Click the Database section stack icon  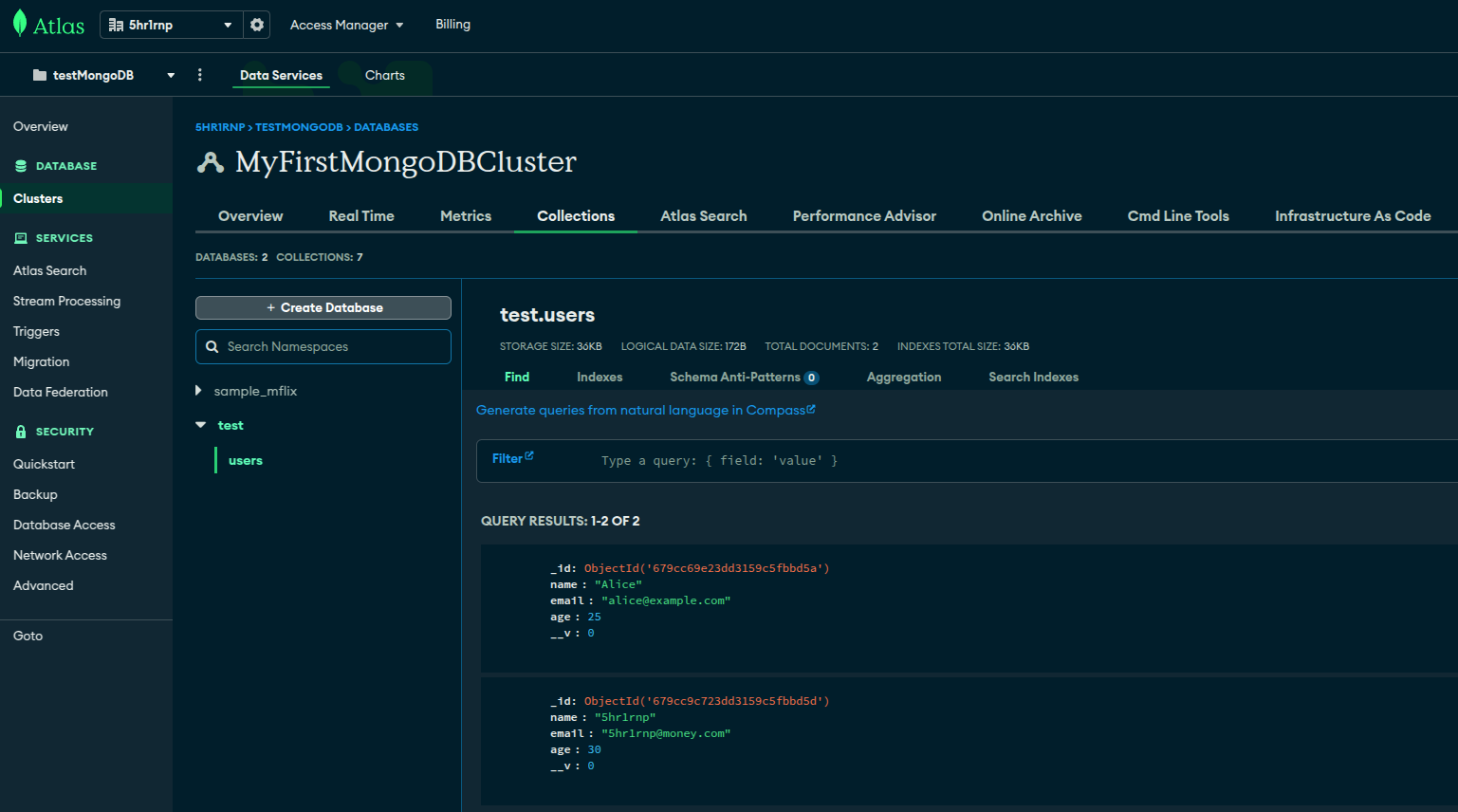pyautogui.click(x=21, y=166)
